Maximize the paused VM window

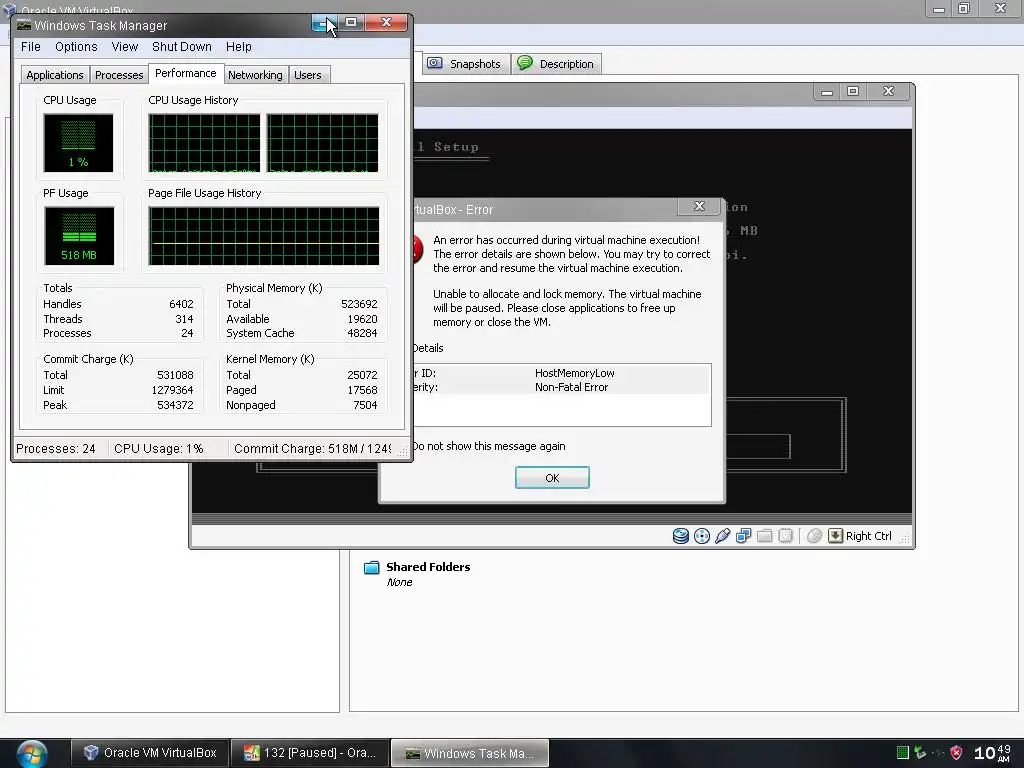(x=852, y=91)
